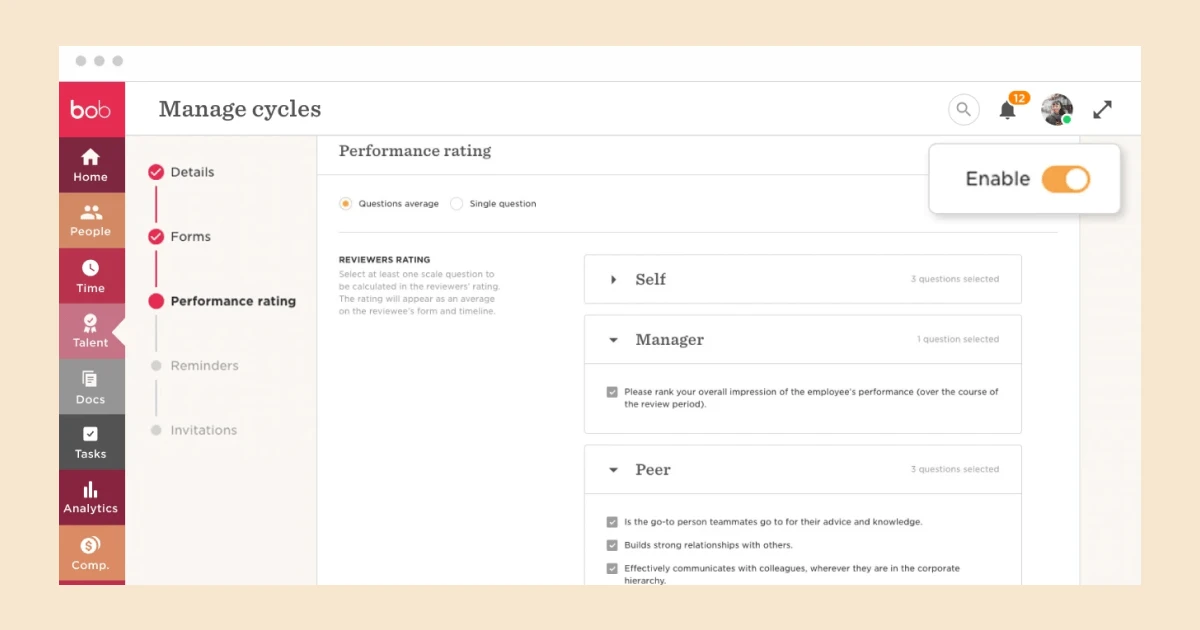This screenshot has height=630, width=1200.
Task: Open the Docs section
Action: [91, 388]
